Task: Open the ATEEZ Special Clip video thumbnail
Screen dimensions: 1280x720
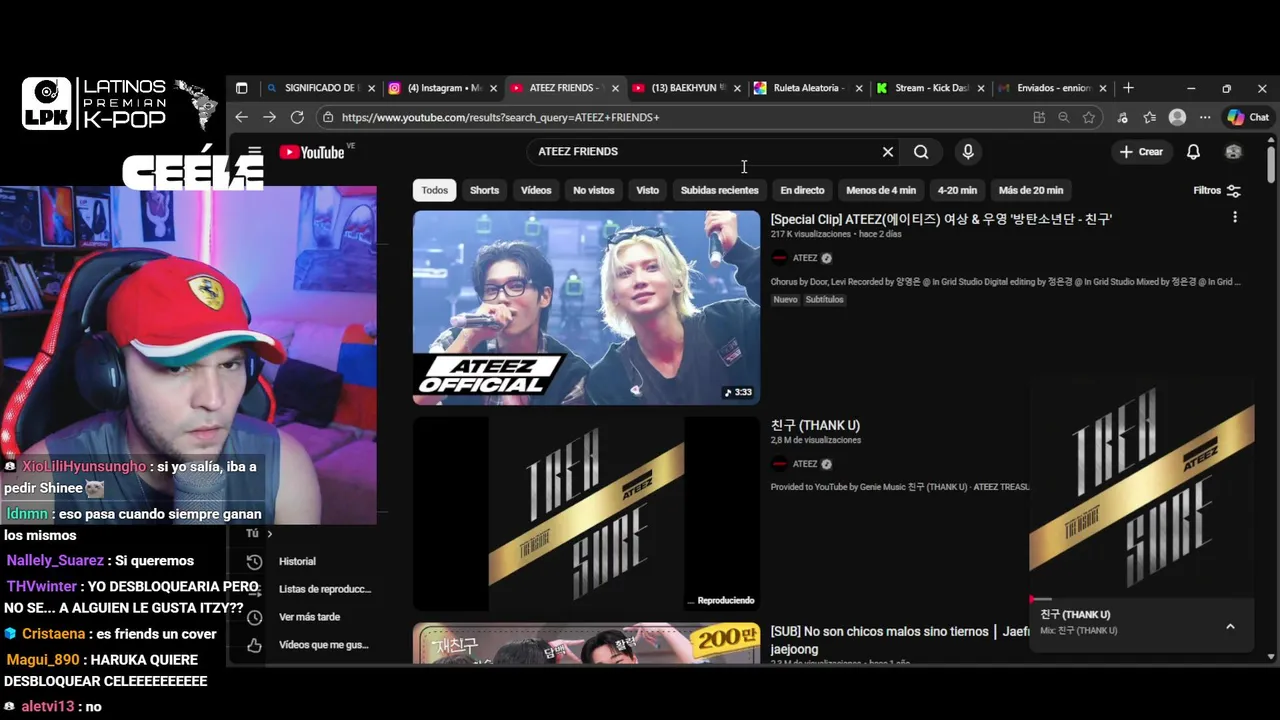Action: click(586, 307)
